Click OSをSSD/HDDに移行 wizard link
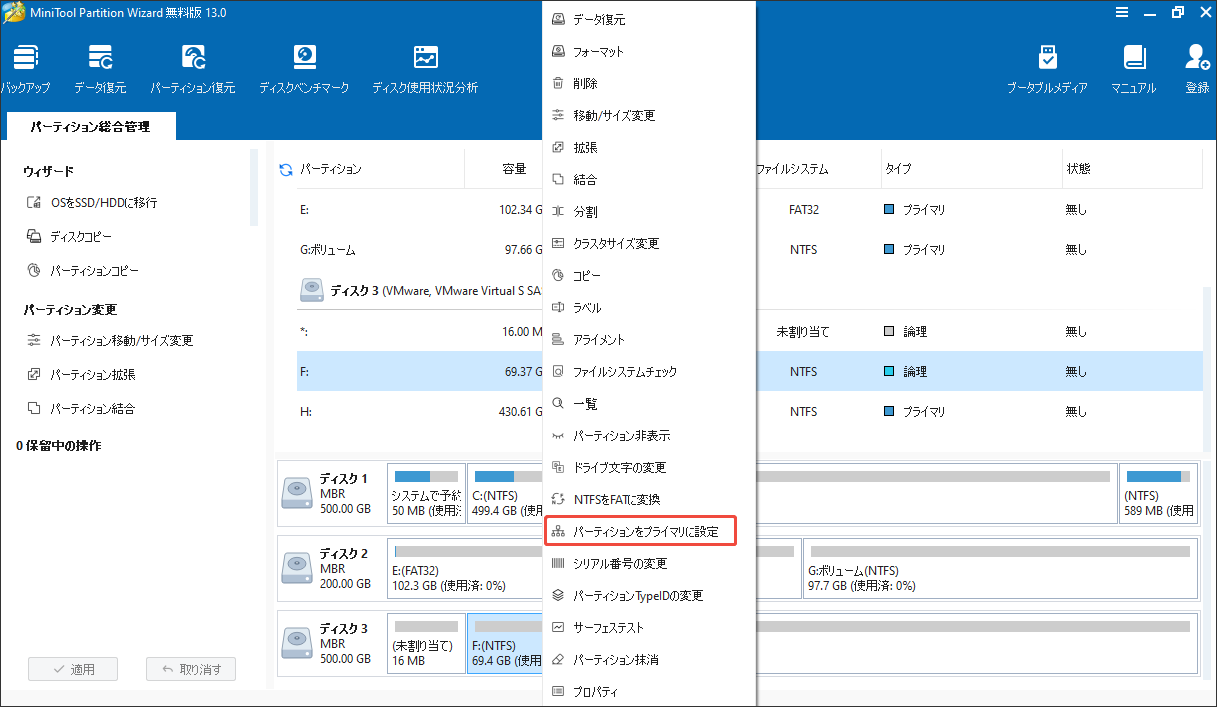The width and height of the screenshot is (1217, 707). click(x=103, y=203)
